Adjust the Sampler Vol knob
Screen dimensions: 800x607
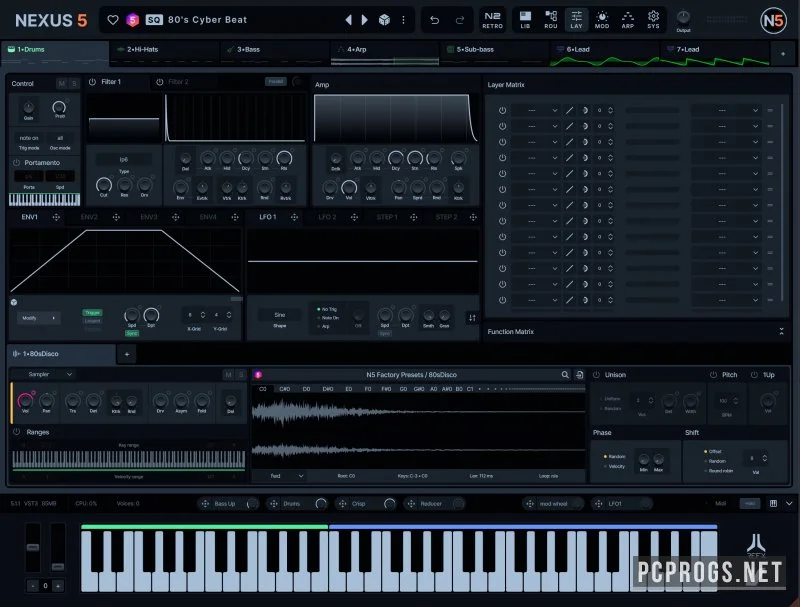(x=25, y=400)
